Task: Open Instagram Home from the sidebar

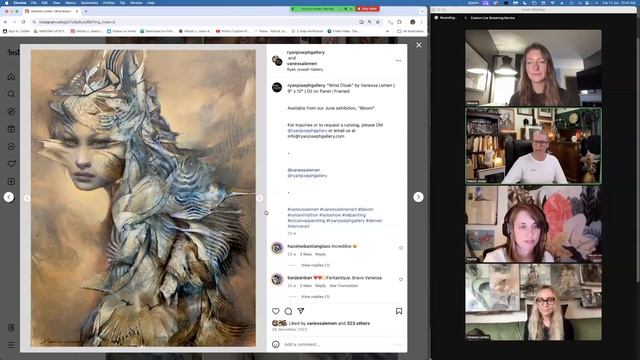Action: pos(11,76)
